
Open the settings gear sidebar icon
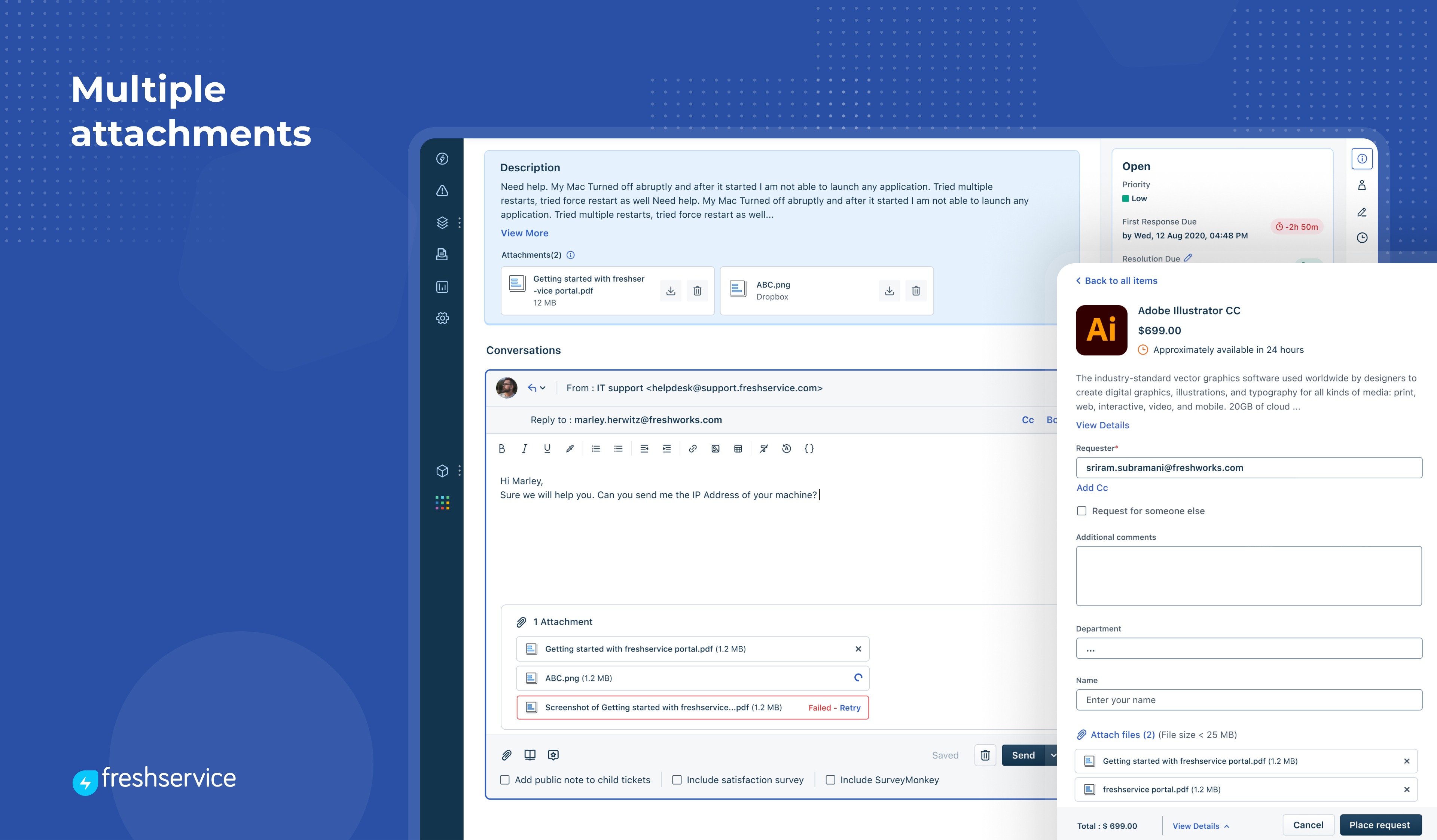click(442, 318)
